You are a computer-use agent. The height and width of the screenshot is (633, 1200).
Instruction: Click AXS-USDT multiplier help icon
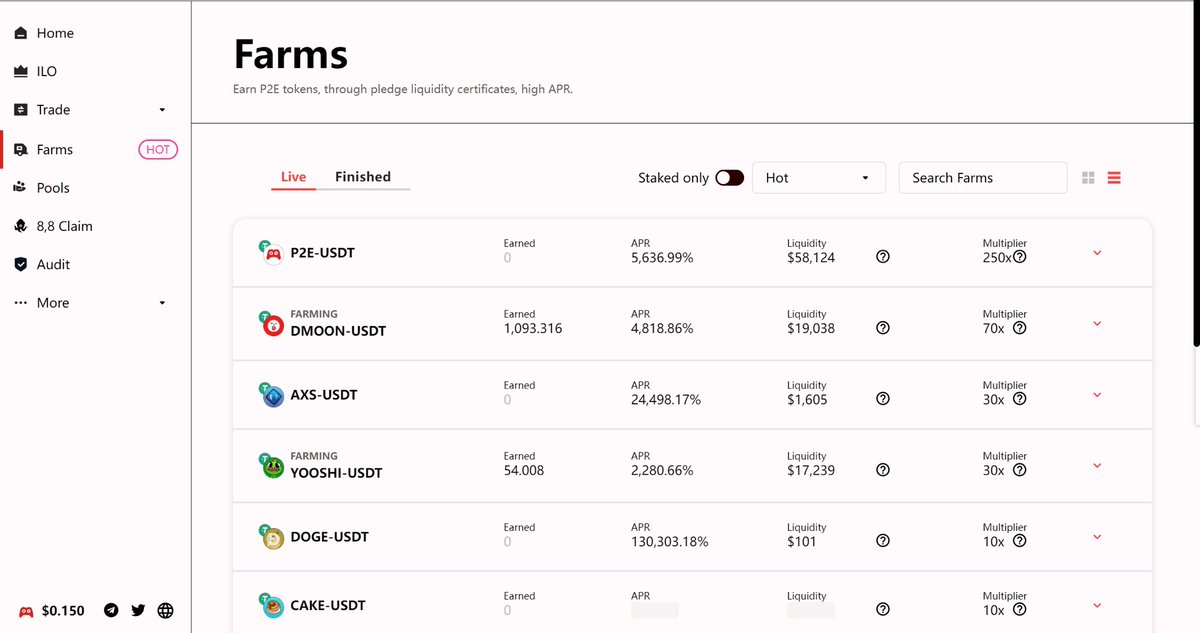point(1020,399)
